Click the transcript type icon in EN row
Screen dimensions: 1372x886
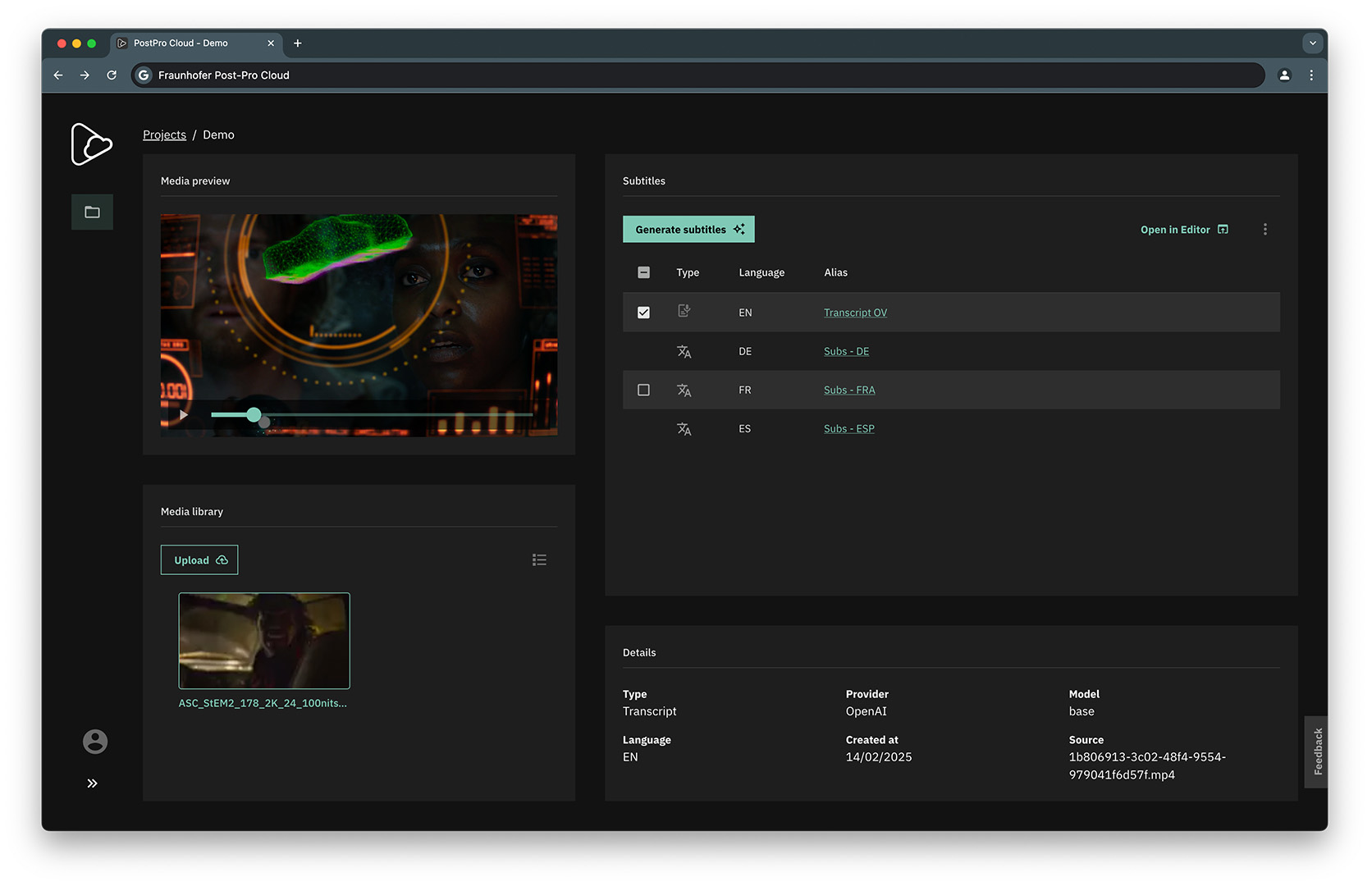(x=684, y=312)
